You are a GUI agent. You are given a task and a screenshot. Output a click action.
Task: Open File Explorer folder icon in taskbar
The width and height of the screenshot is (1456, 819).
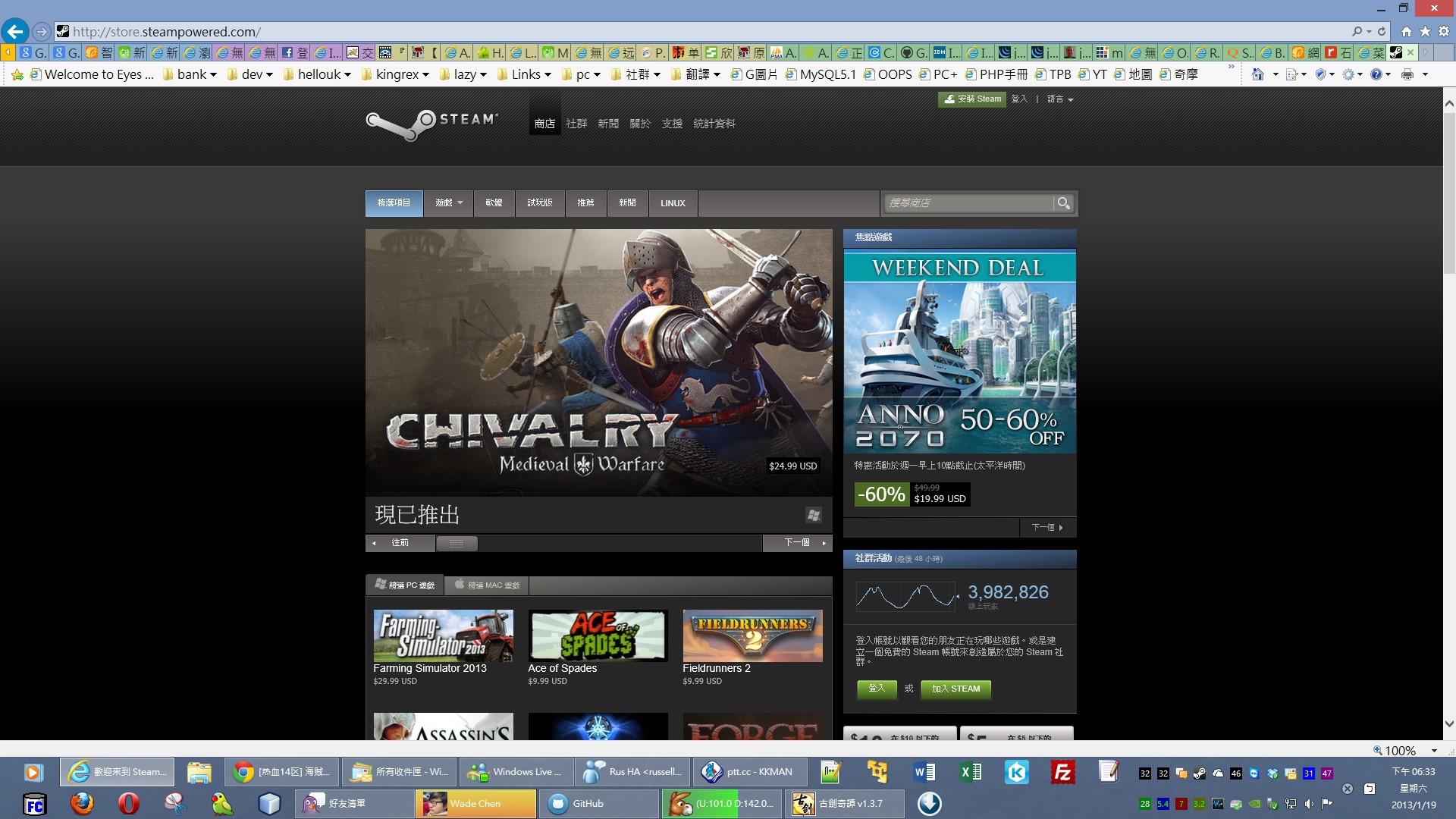199,772
